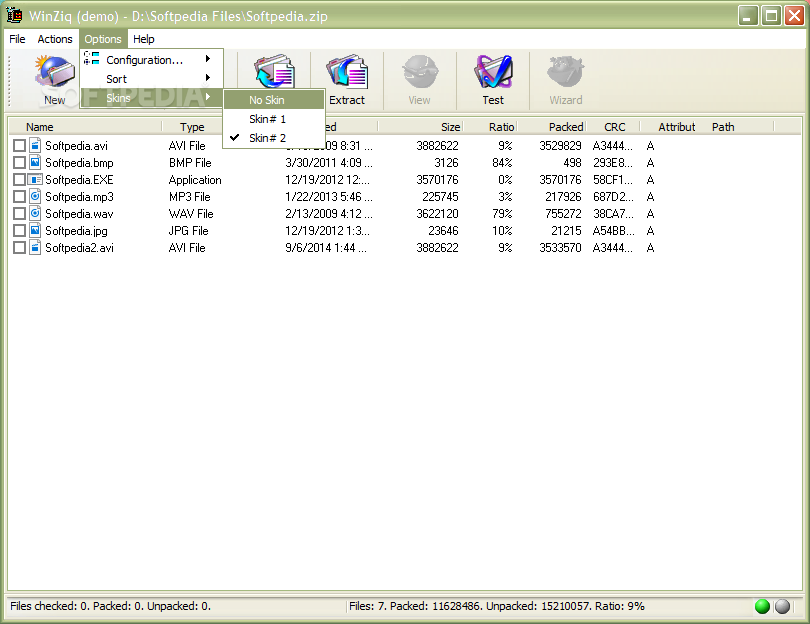810x624 pixels.
Task: Click the Extract toolbar icon
Action: pos(347,71)
